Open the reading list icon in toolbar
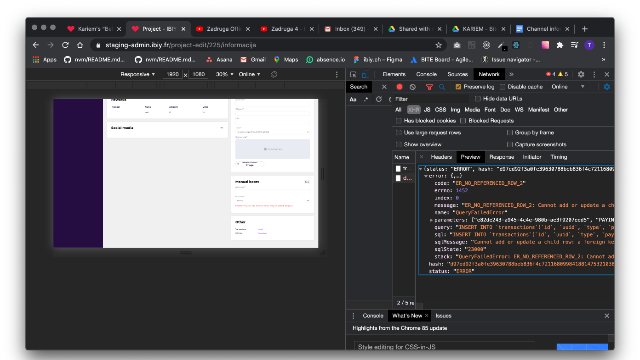 575,45
